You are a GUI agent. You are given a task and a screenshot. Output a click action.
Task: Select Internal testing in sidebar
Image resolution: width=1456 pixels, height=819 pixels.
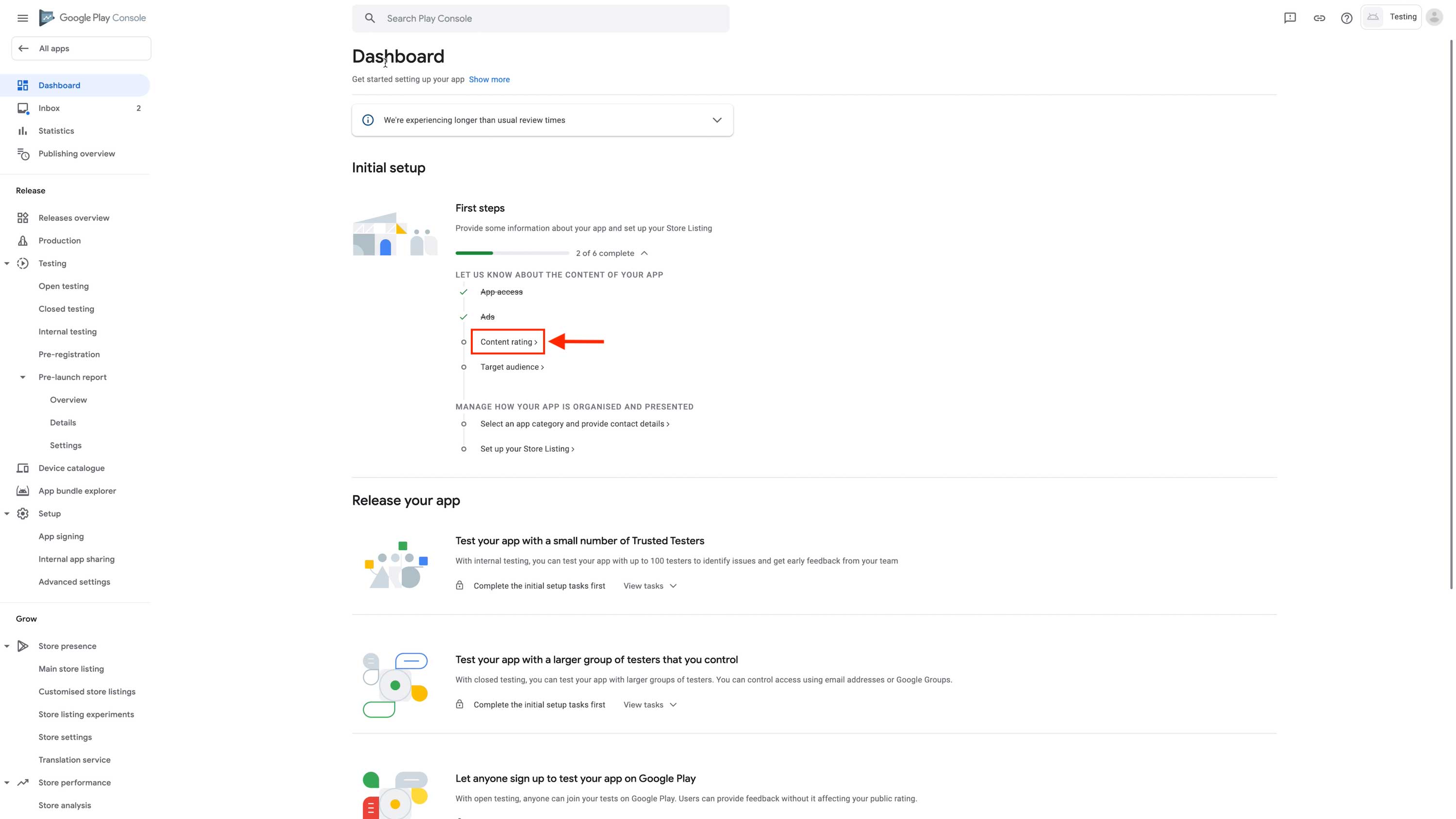pos(67,332)
